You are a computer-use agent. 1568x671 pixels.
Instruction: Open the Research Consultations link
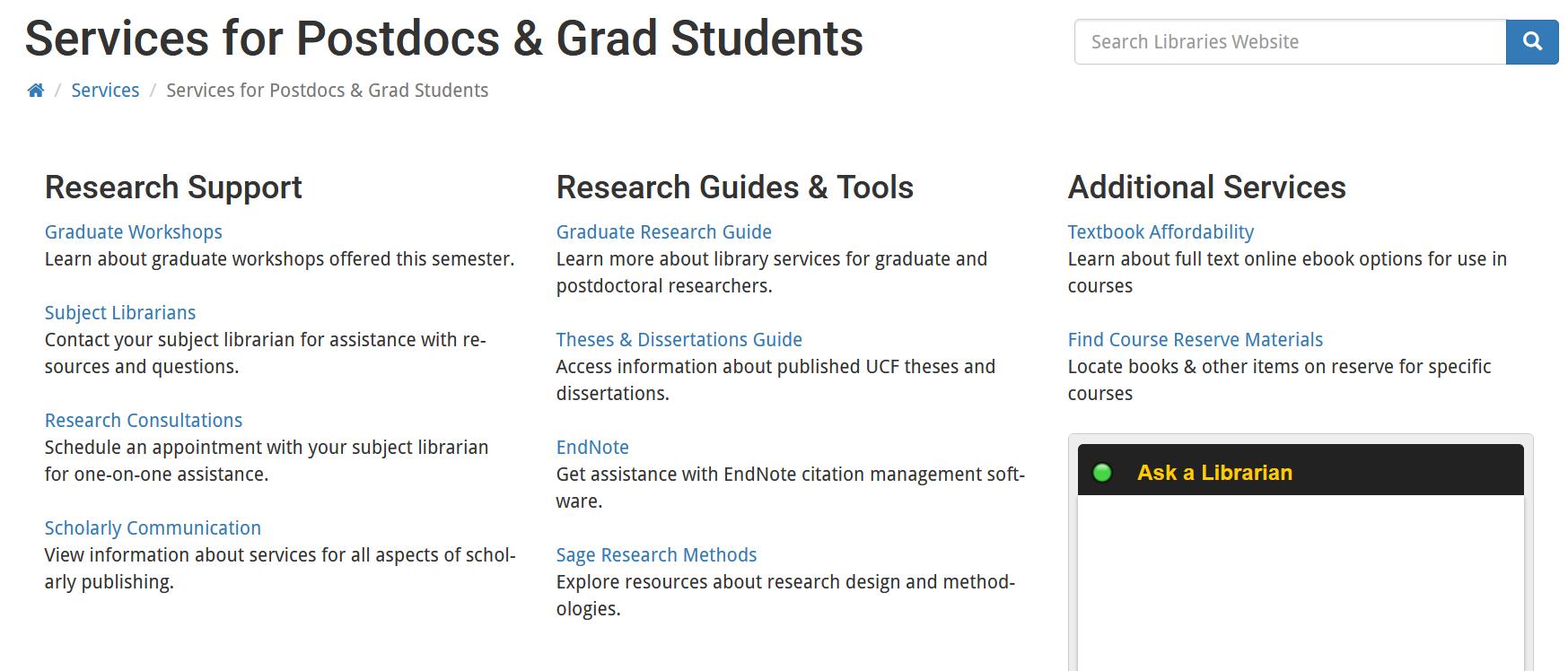pos(144,421)
